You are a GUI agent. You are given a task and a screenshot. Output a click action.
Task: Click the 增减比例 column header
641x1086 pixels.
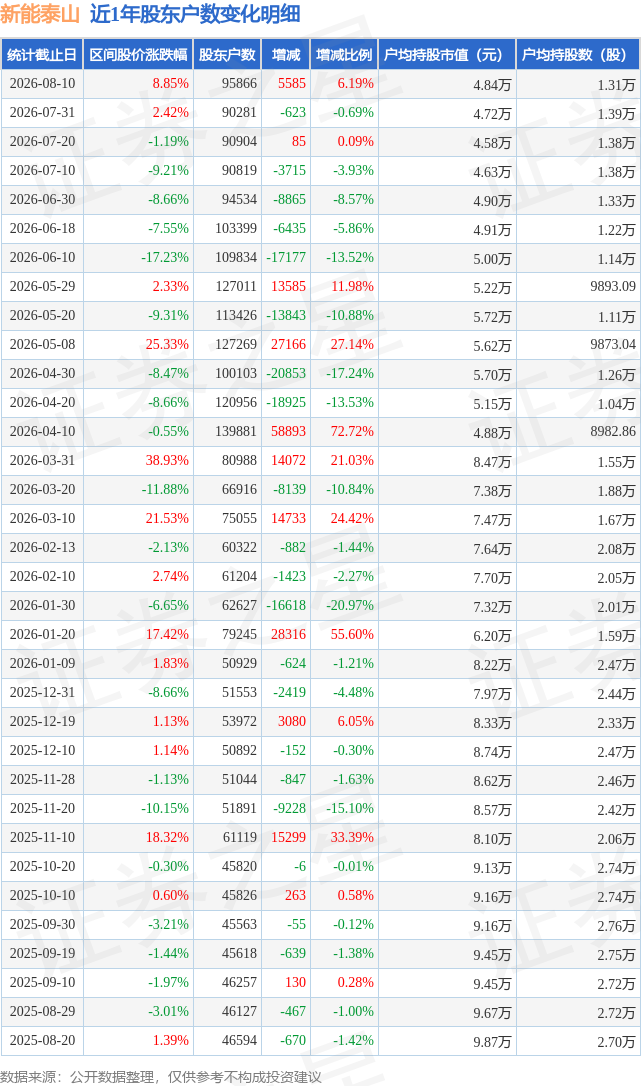point(344,55)
